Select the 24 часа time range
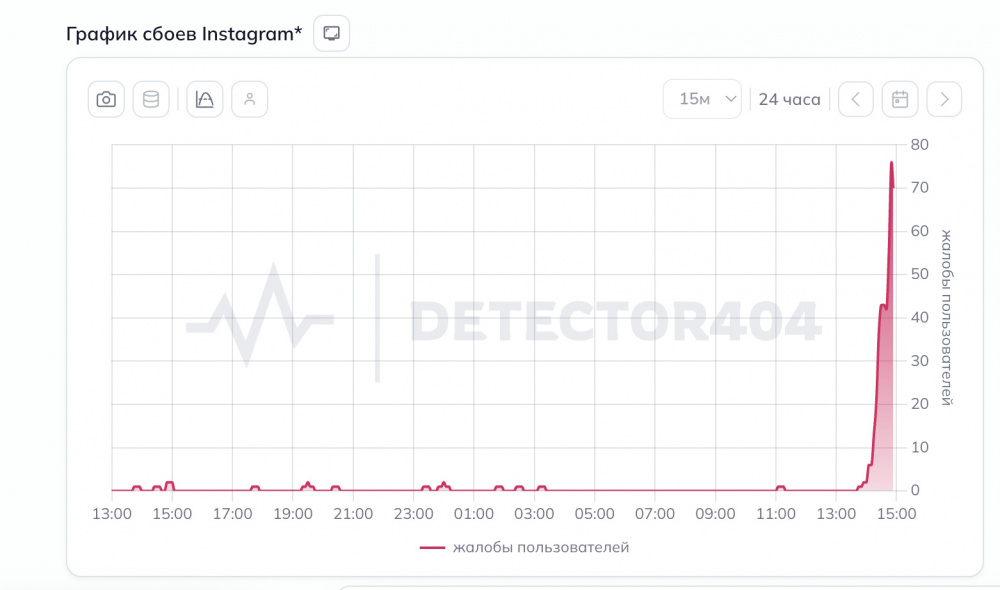Image resolution: width=1000 pixels, height=590 pixels. pos(790,100)
